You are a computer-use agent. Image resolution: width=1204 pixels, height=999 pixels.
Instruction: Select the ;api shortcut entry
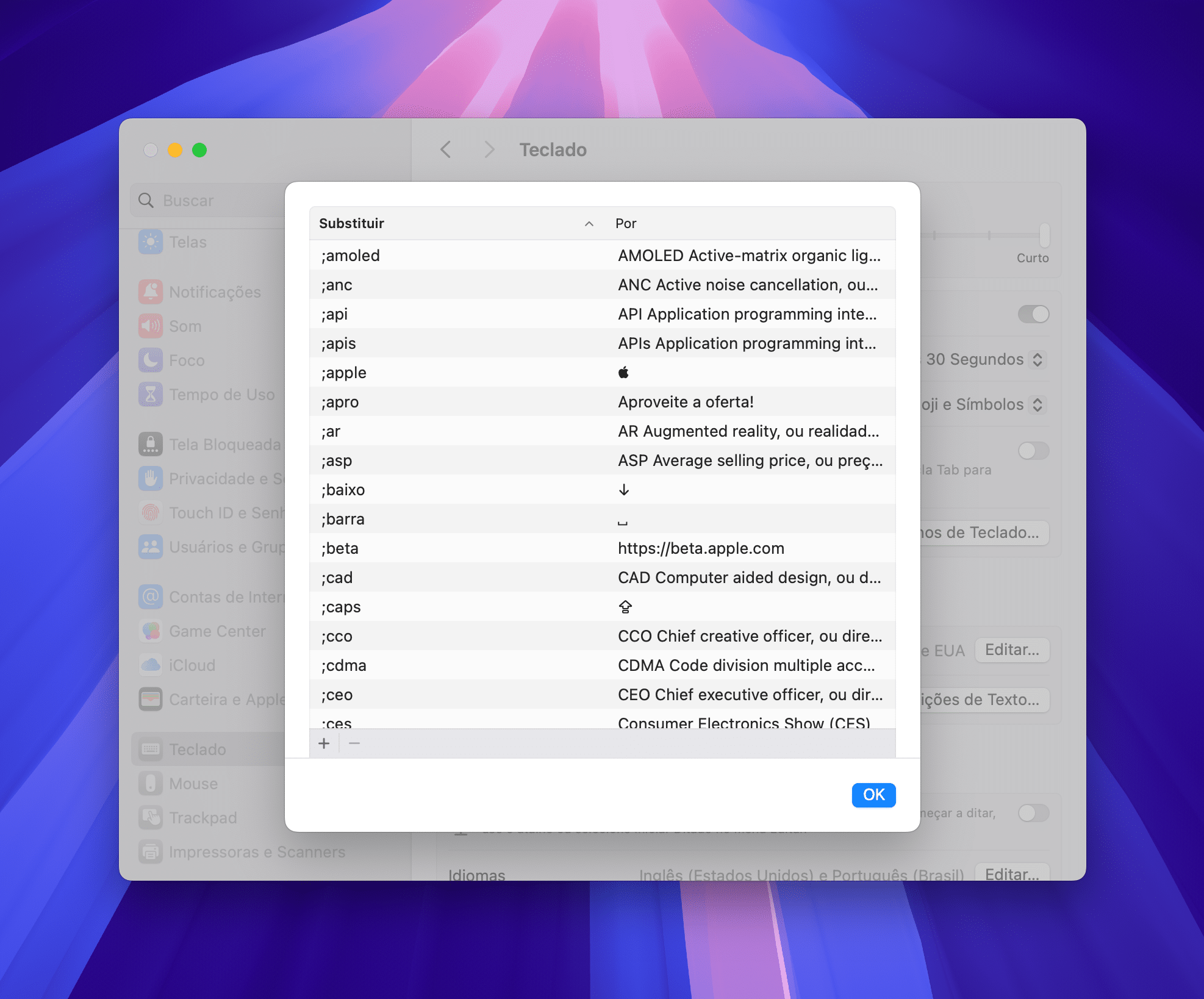point(334,314)
